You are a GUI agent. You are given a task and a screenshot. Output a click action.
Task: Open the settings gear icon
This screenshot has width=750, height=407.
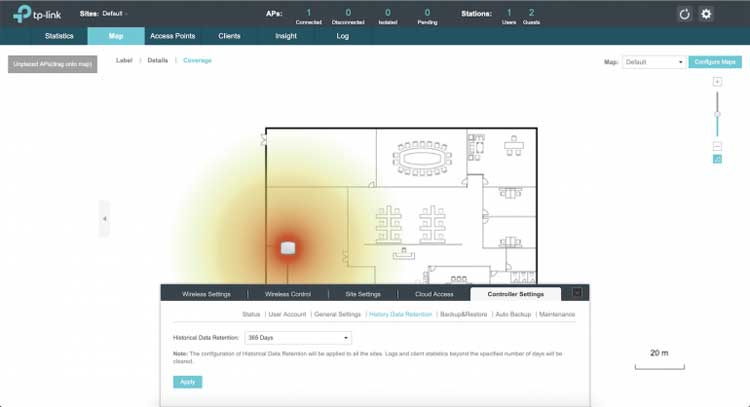tap(706, 14)
